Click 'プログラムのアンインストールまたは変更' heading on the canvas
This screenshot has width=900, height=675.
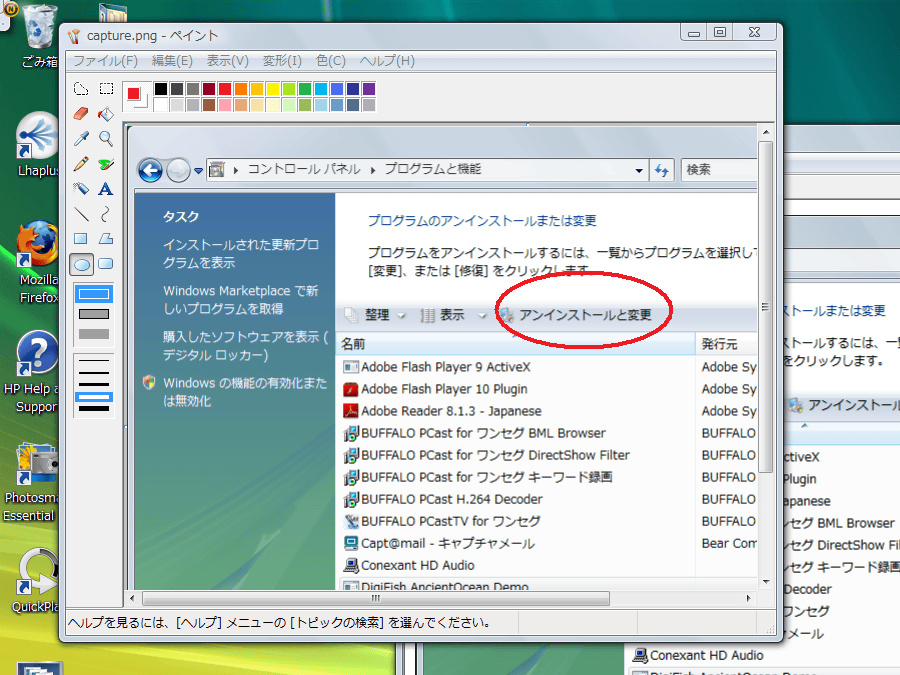point(482,220)
